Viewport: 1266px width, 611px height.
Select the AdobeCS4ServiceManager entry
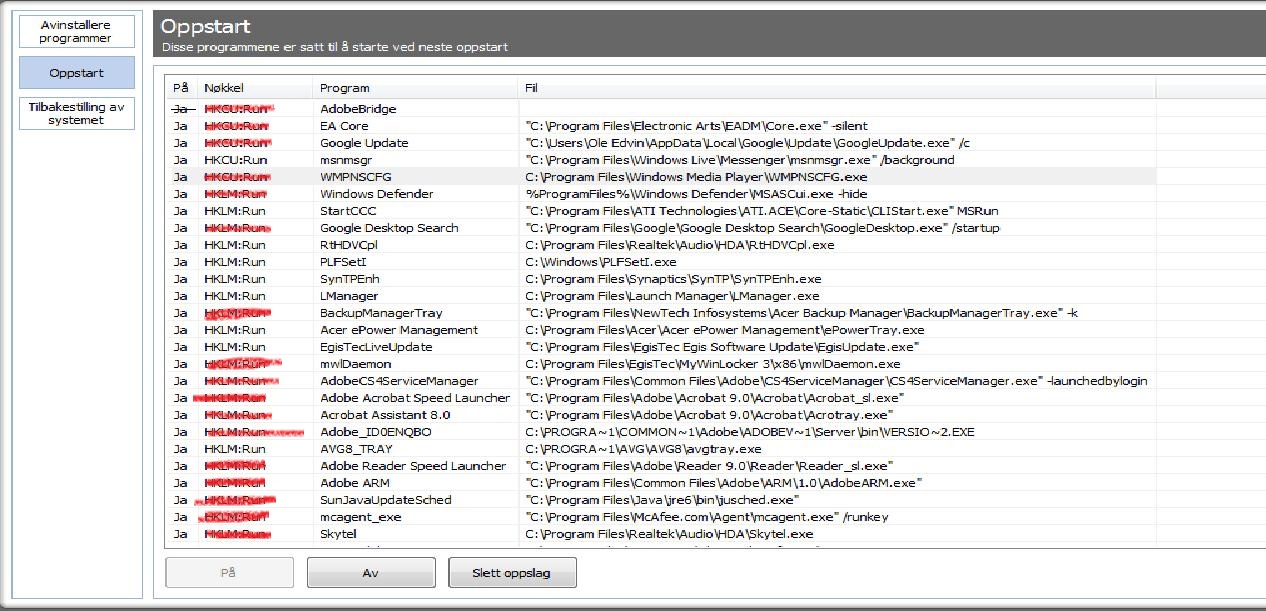point(399,381)
